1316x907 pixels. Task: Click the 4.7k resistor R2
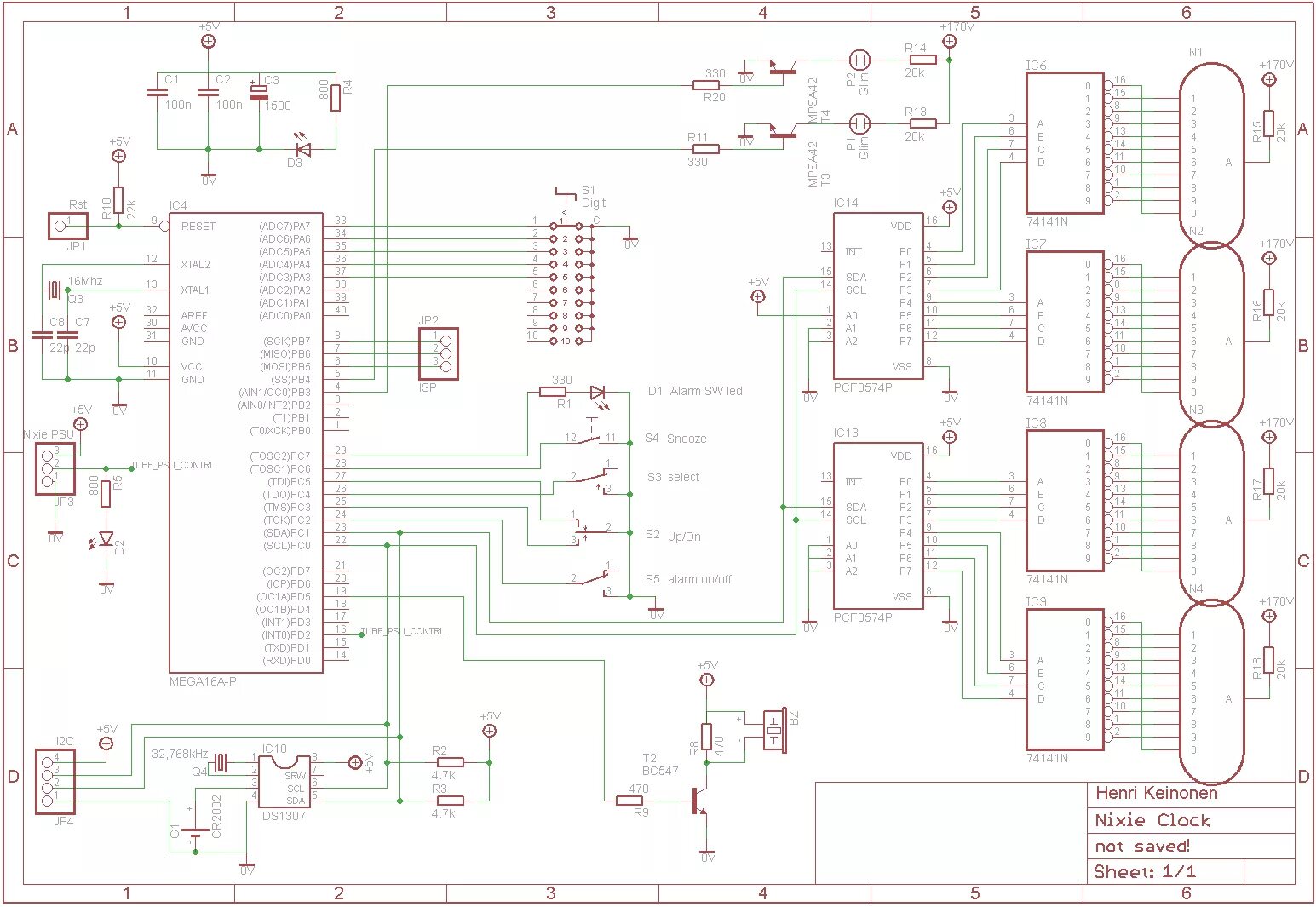450,762
